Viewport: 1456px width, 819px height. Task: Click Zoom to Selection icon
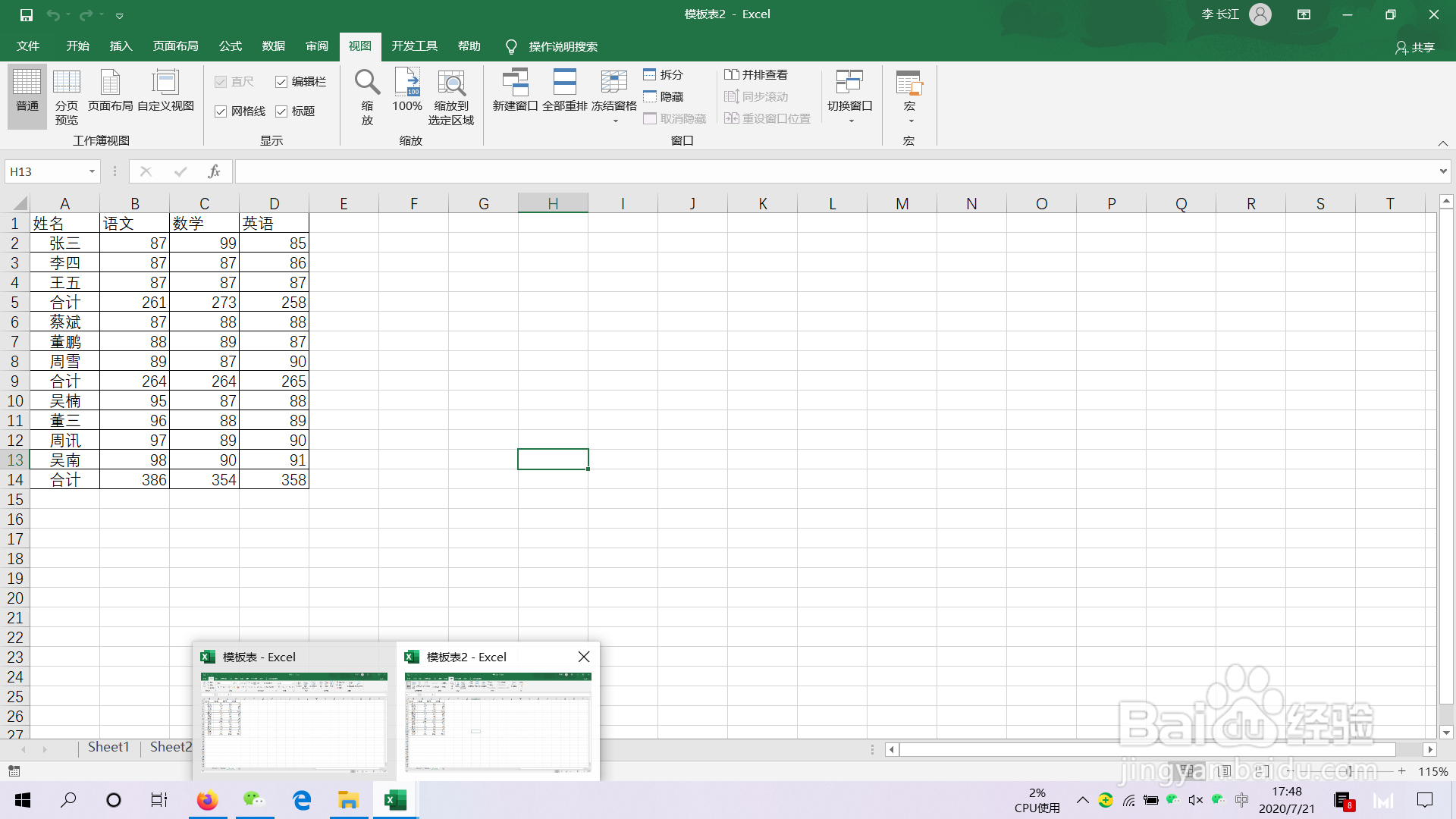pyautogui.click(x=451, y=83)
